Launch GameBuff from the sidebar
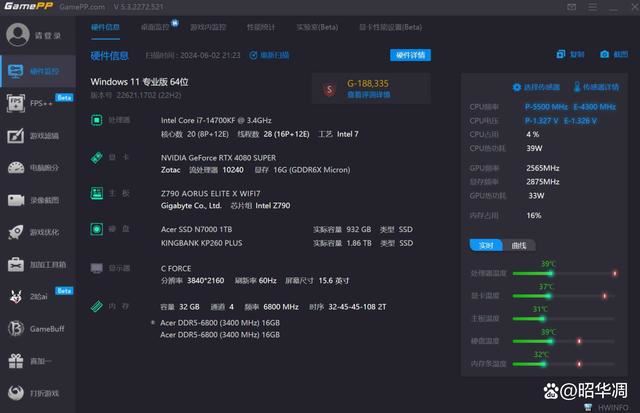 [x=35, y=328]
